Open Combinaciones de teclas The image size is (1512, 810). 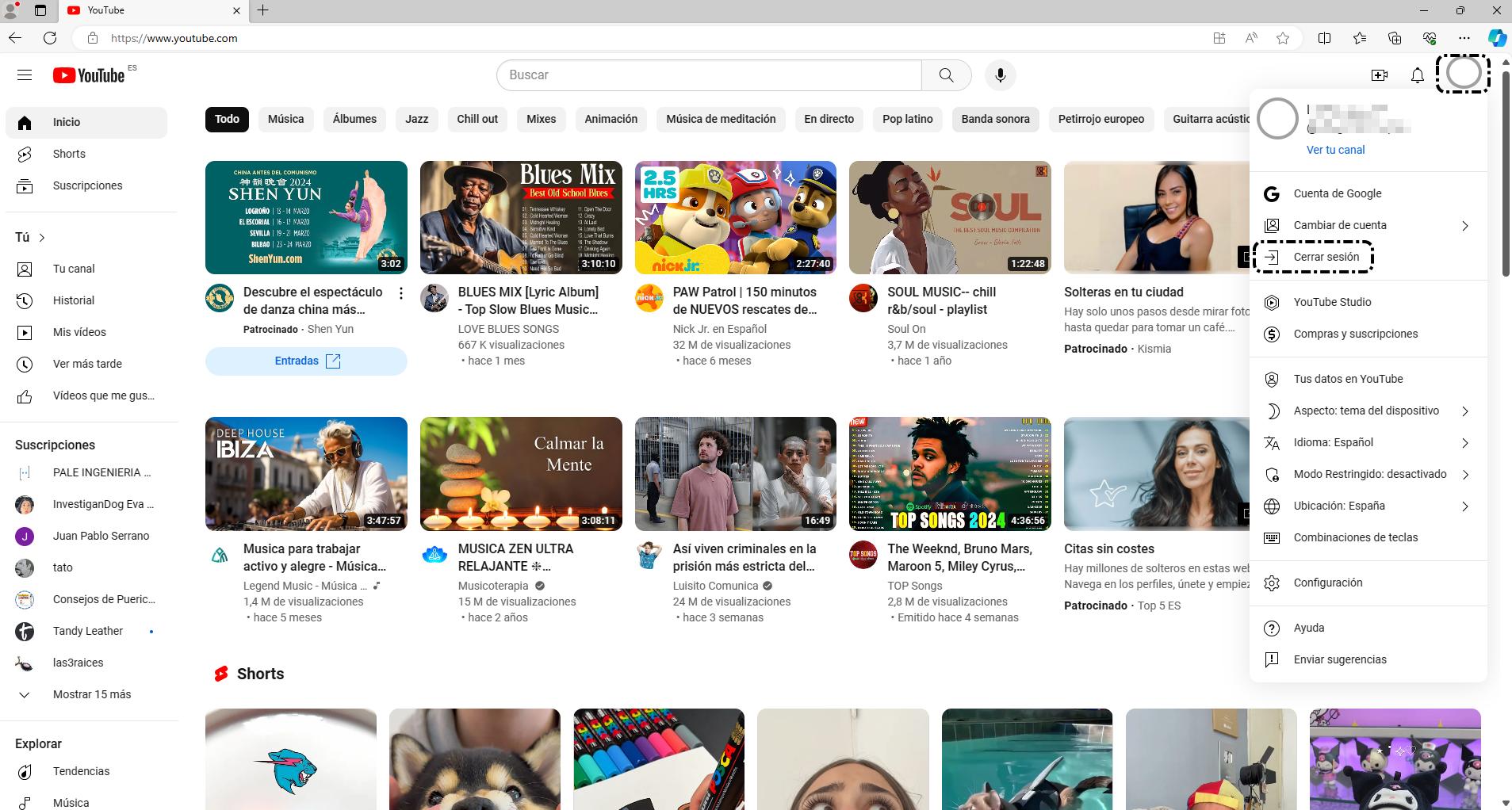1368,537
